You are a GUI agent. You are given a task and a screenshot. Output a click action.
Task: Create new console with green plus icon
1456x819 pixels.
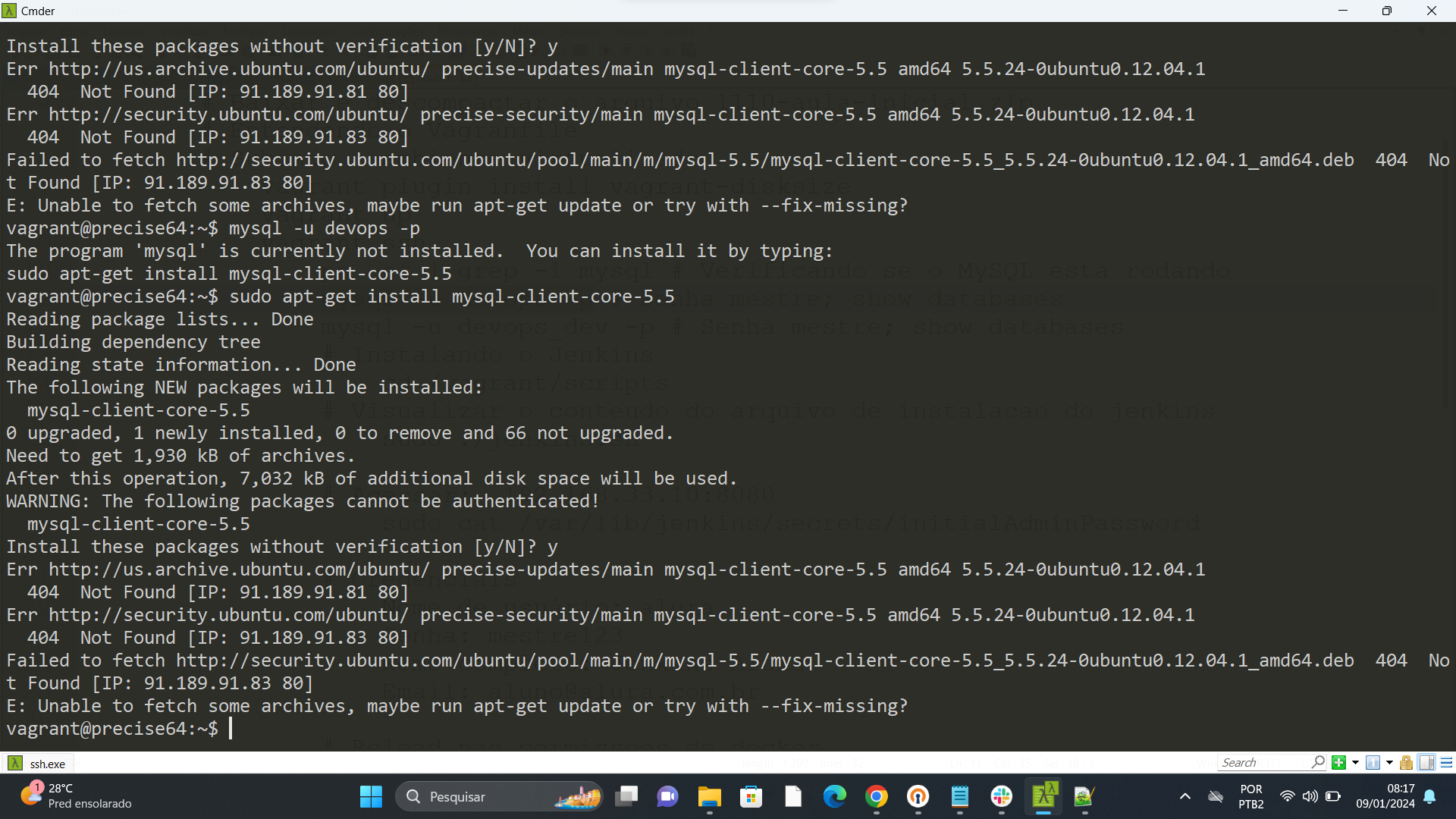tap(1339, 763)
